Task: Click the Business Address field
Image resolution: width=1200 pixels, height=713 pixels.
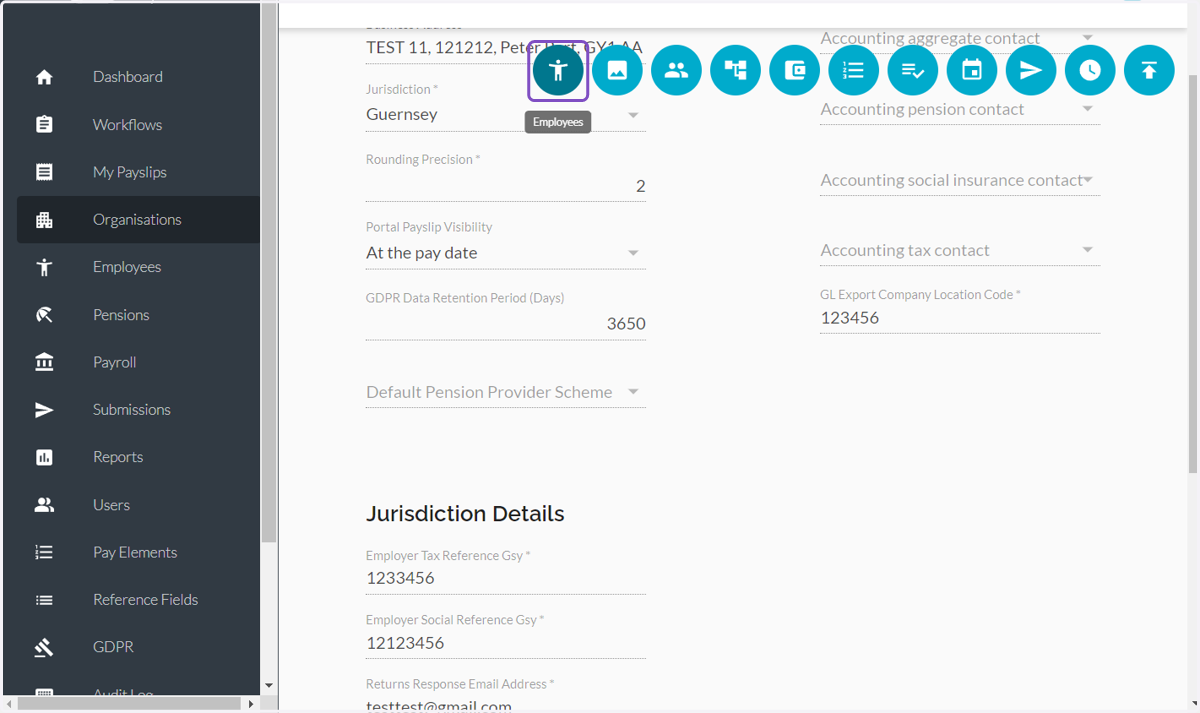Action: [x=505, y=47]
